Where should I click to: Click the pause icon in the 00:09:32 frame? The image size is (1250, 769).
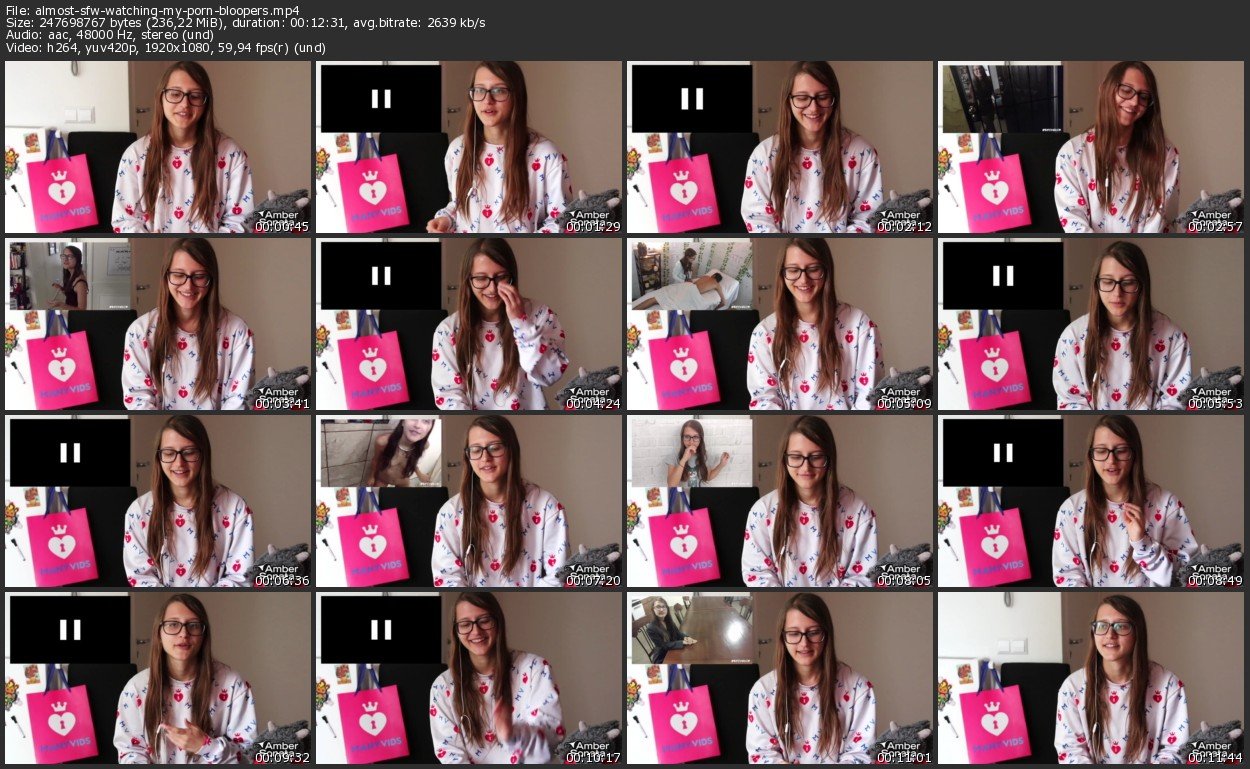coord(69,629)
